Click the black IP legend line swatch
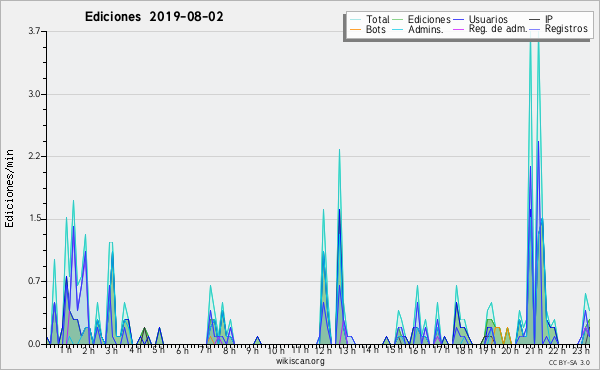Viewport: 600px width, 370px height. point(535,20)
